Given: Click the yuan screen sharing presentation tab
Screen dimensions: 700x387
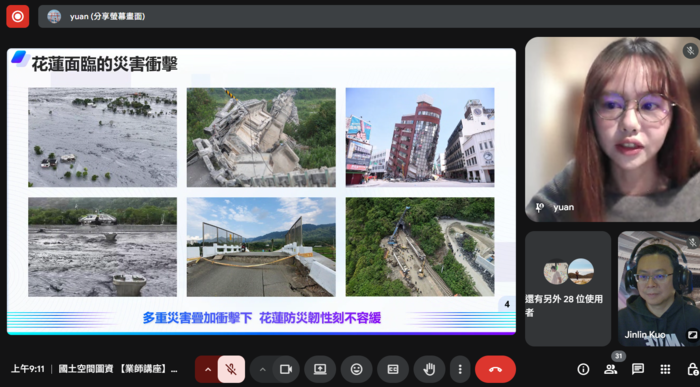Looking at the screenshot, I should tap(369, 17).
